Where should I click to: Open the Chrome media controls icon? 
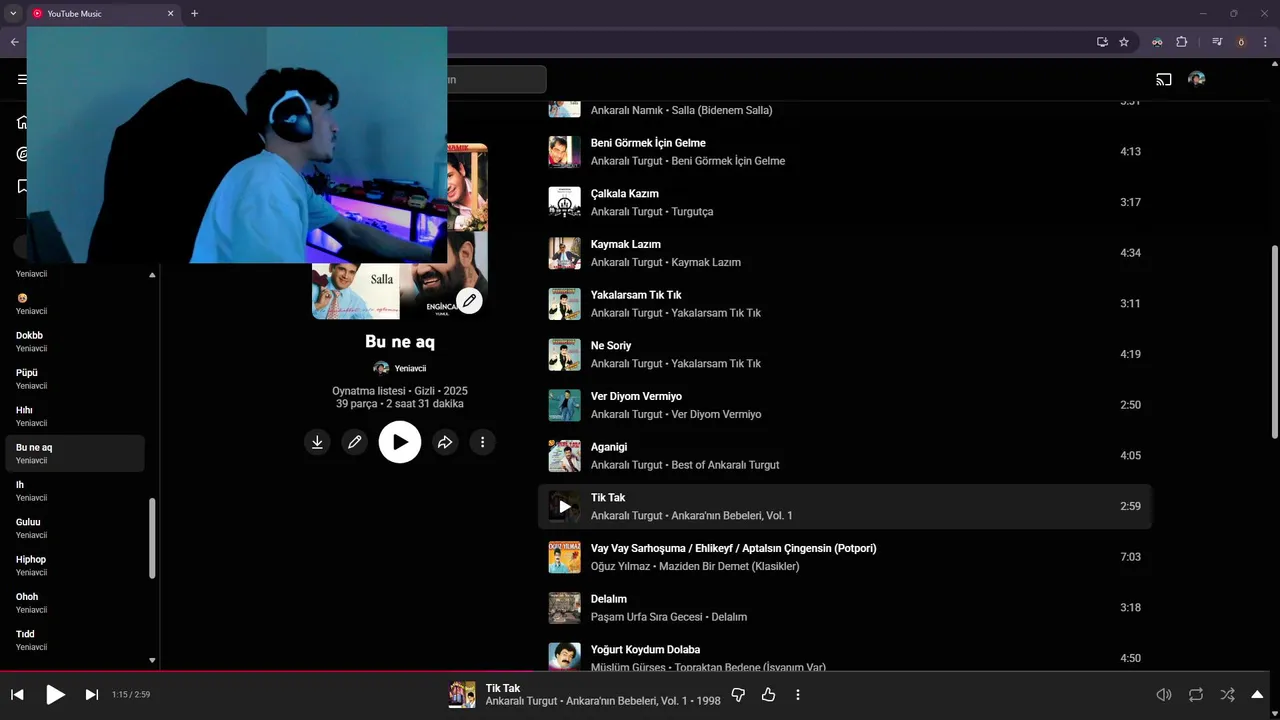[1217, 42]
